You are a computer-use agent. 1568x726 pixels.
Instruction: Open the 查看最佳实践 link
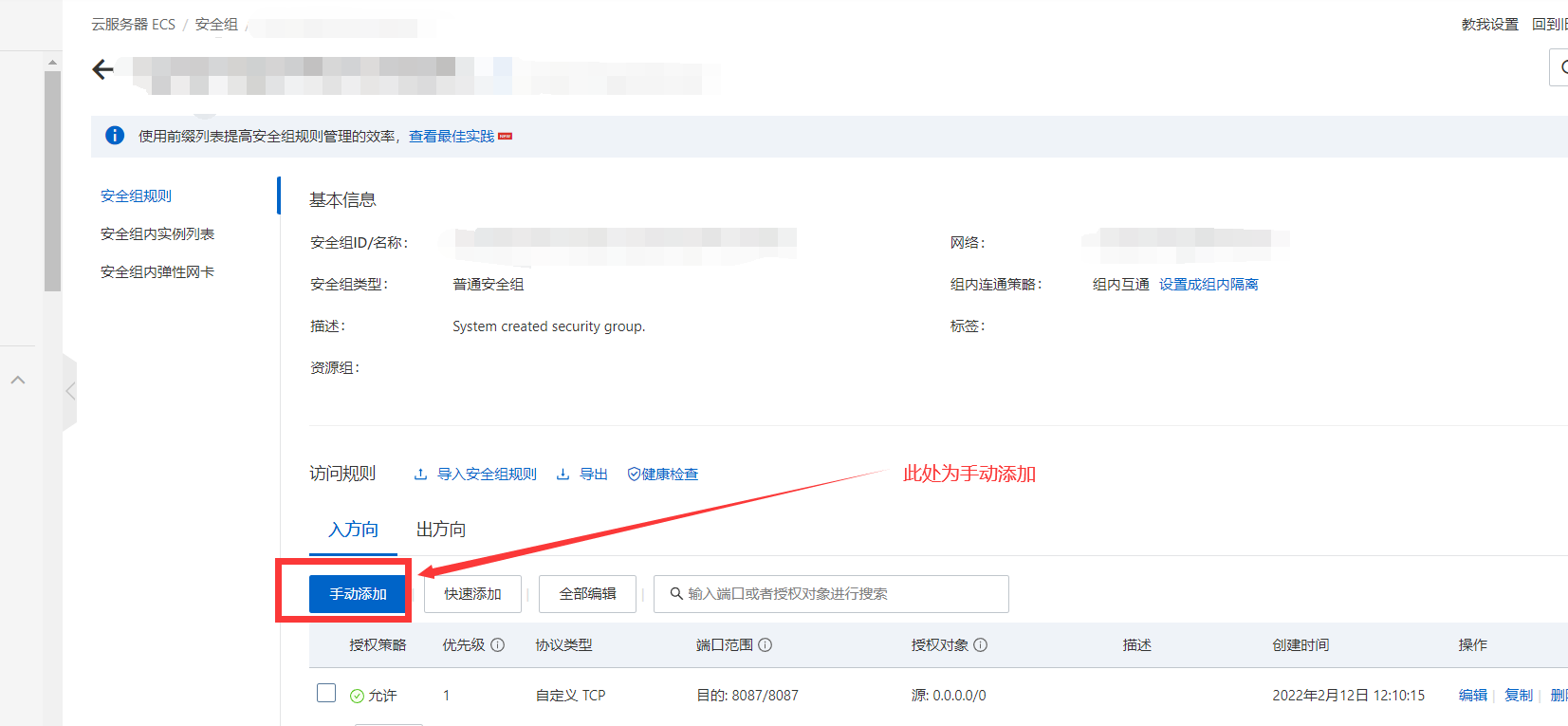452,137
